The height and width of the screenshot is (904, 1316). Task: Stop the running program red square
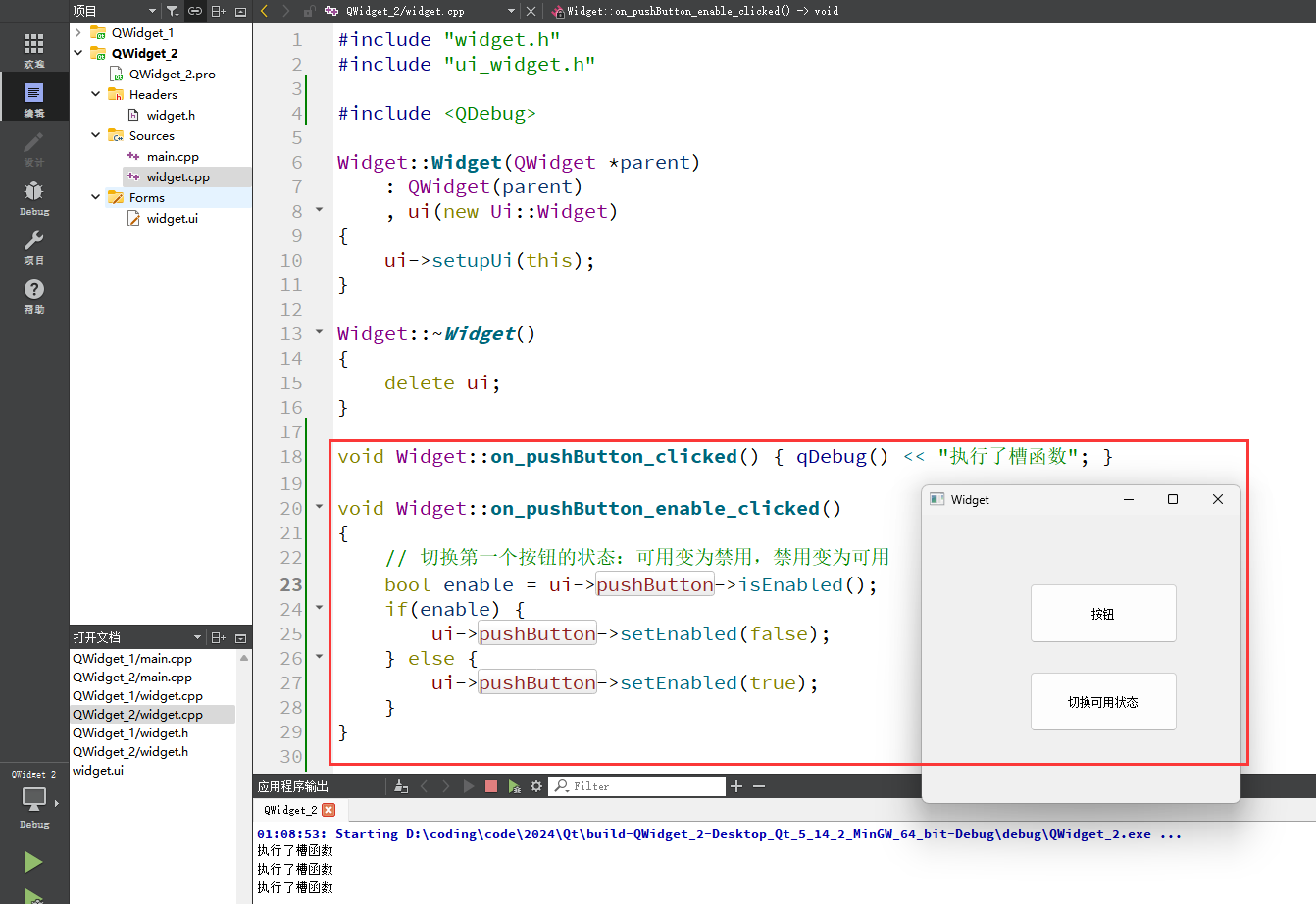[491, 786]
